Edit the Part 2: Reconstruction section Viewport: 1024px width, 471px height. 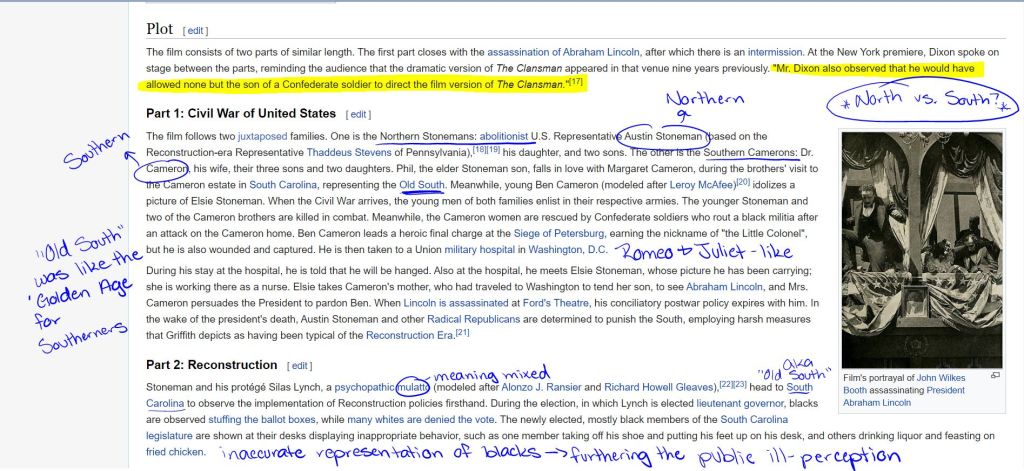pyautogui.click(x=301, y=365)
